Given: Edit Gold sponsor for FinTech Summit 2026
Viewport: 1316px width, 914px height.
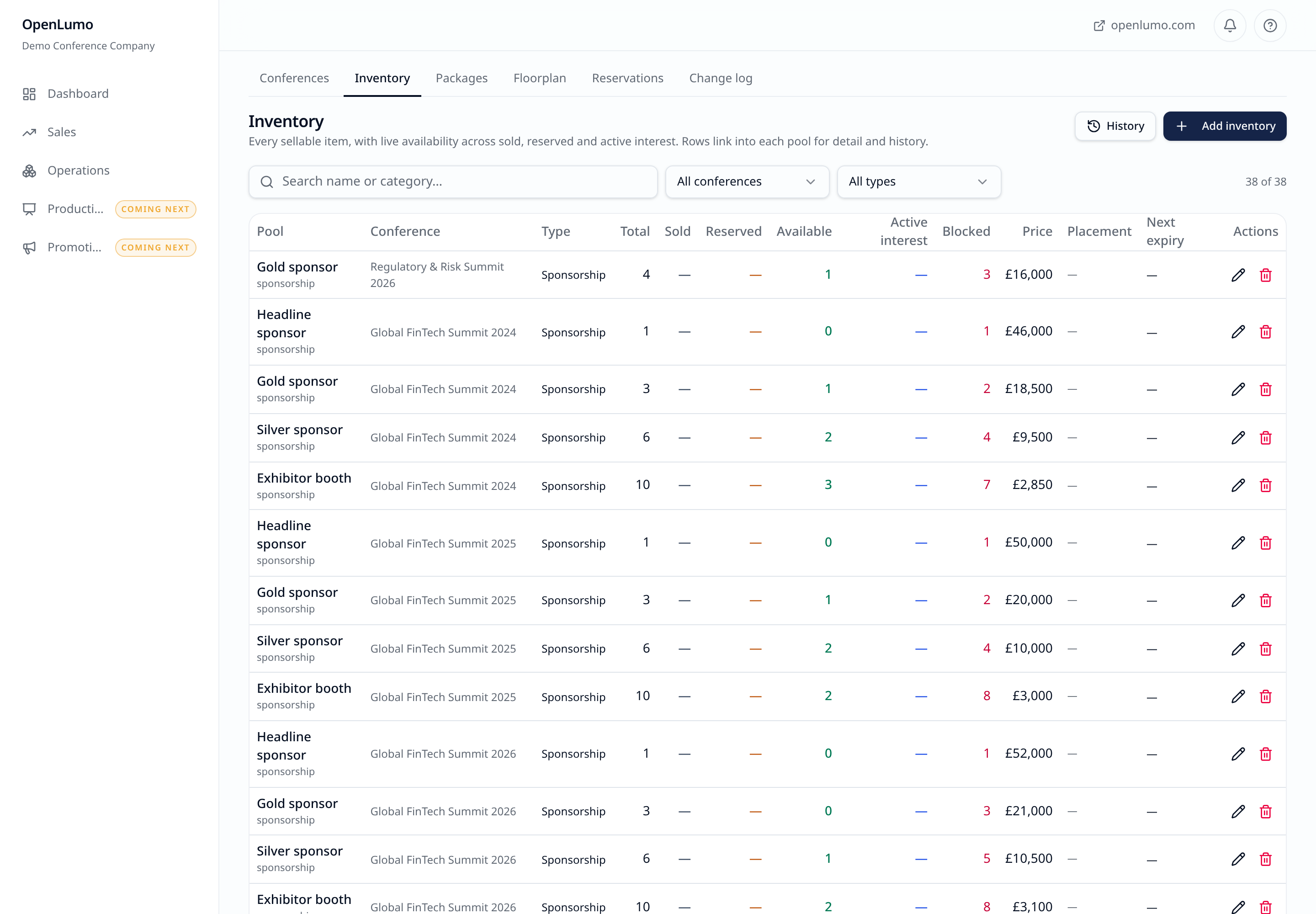Looking at the screenshot, I should 1238,812.
